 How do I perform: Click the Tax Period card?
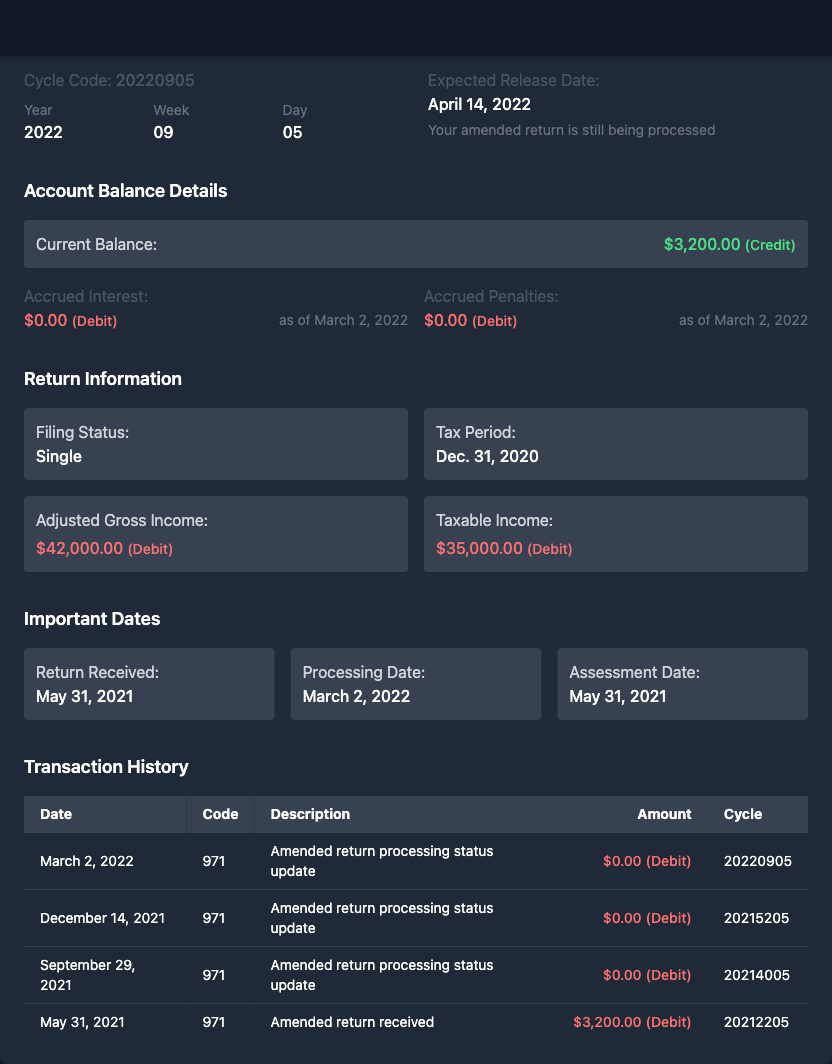(616, 444)
